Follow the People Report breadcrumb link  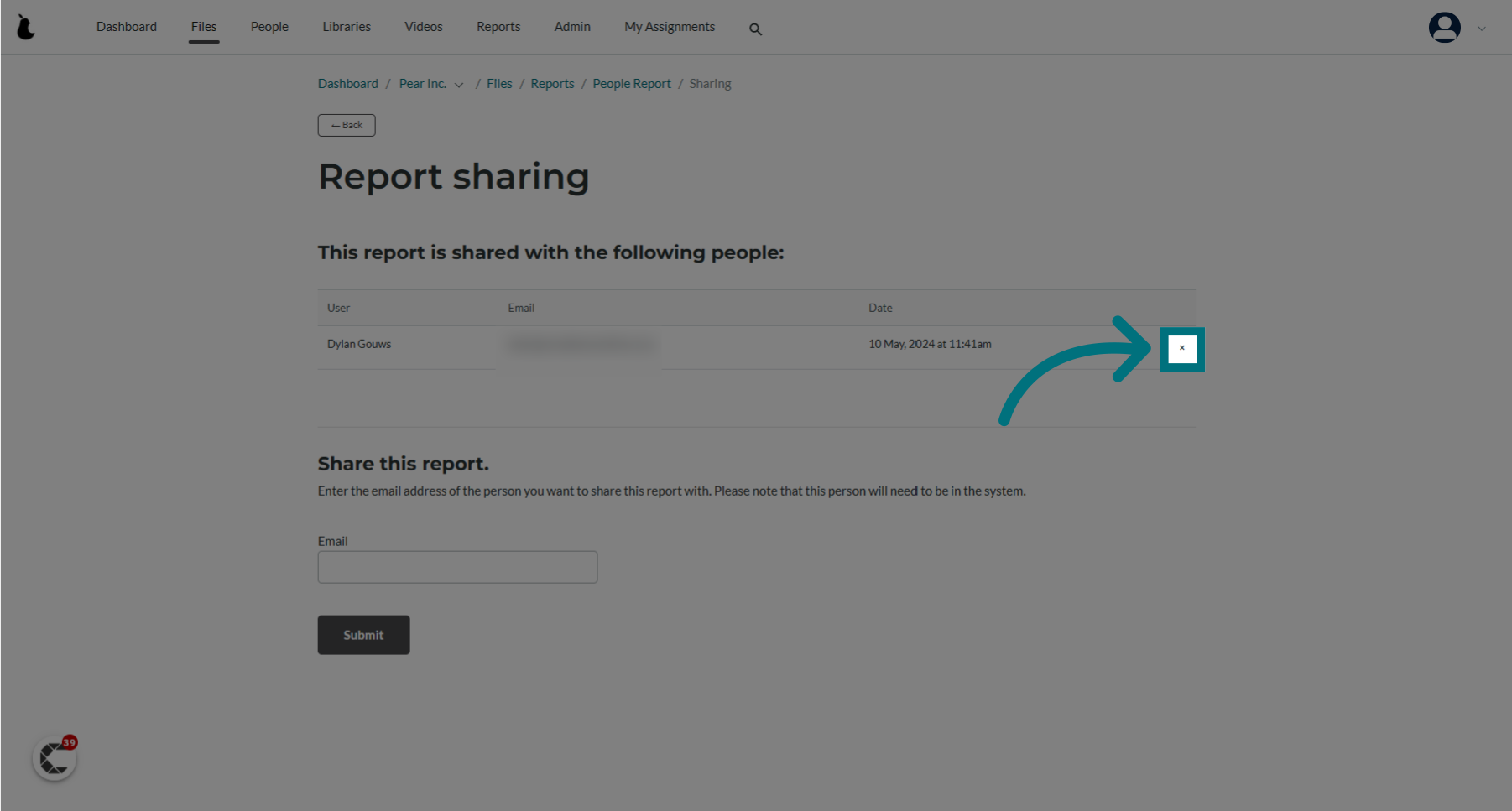632,84
